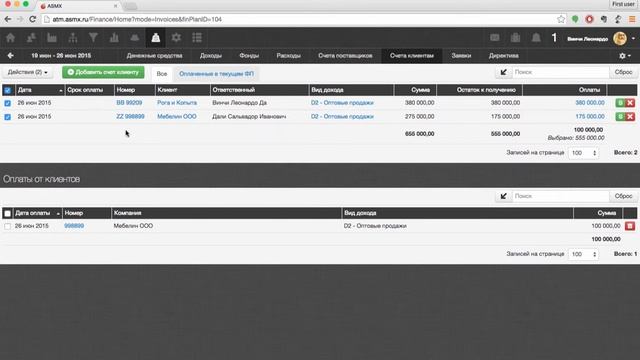Click Сброс button for invoices search
Screen dimensions: 640x360
[623, 72]
